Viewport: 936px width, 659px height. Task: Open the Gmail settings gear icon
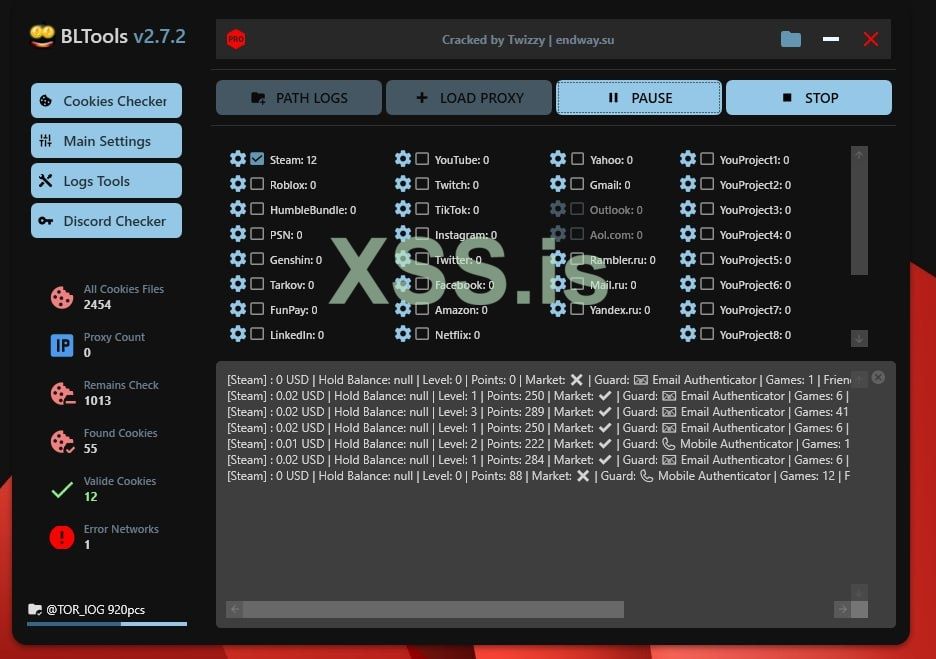pyautogui.click(x=558, y=184)
